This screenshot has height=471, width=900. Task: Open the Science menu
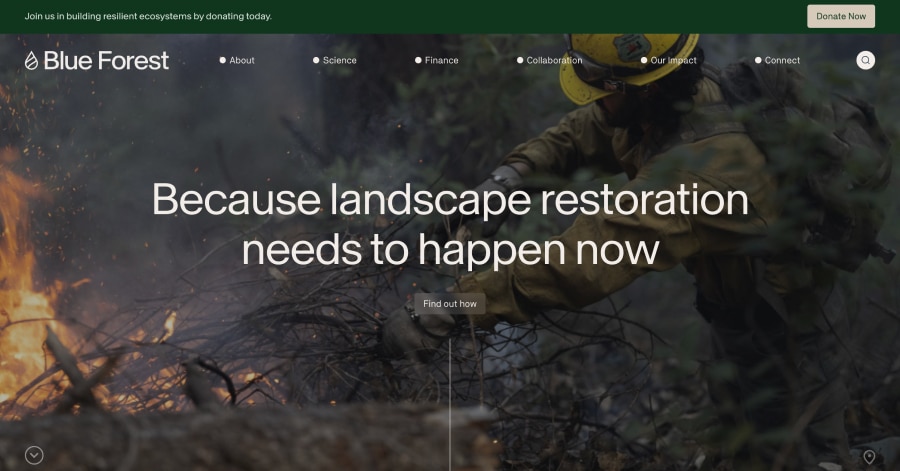click(335, 60)
